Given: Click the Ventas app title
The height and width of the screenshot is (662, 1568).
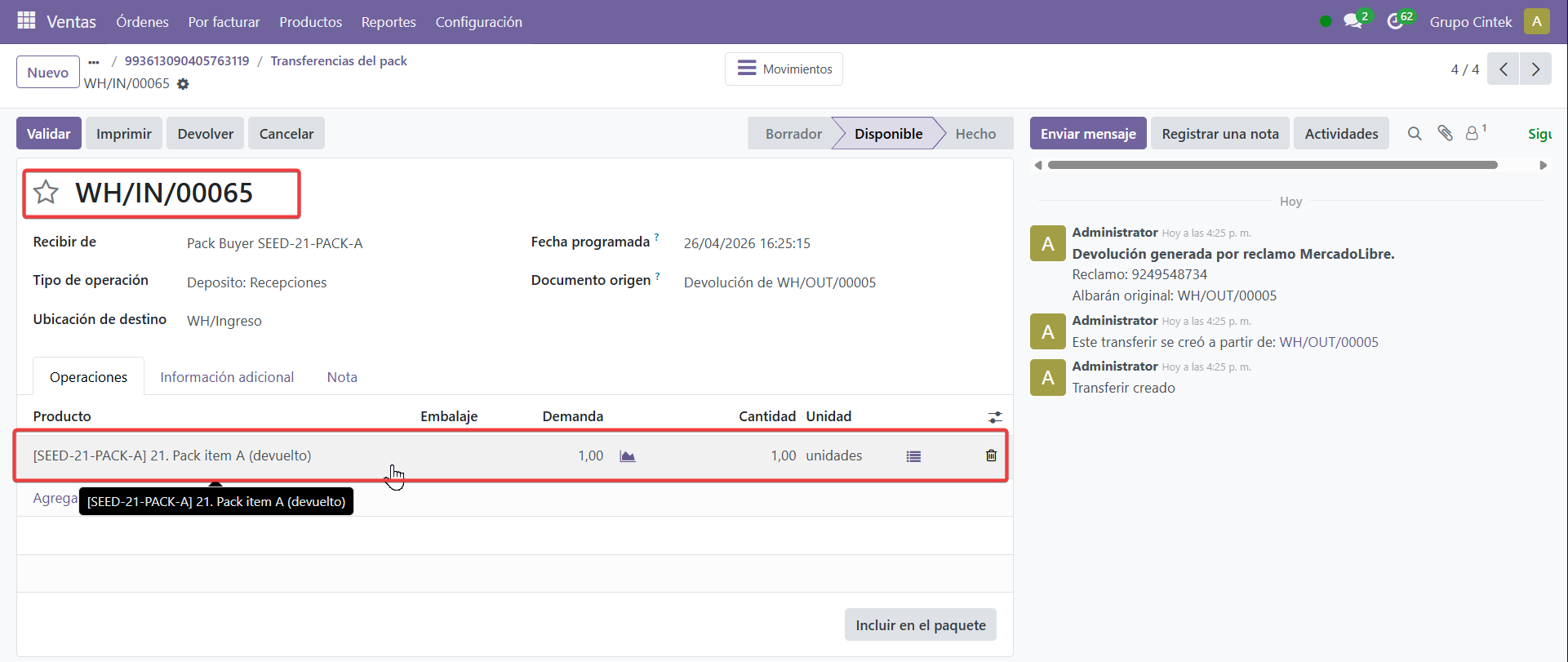Looking at the screenshot, I should (x=71, y=22).
